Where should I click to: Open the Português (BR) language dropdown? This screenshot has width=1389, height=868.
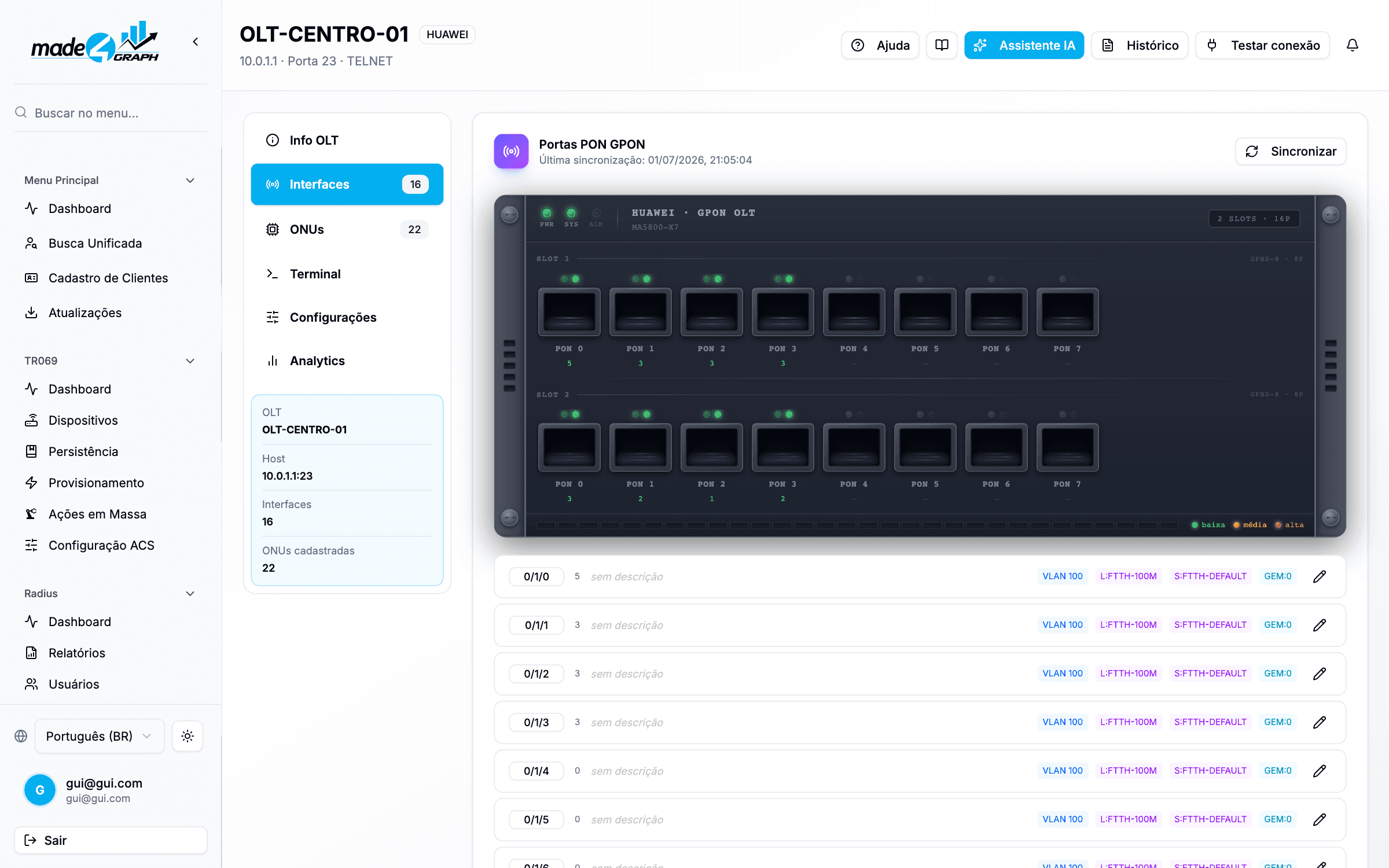pyautogui.click(x=100, y=736)
